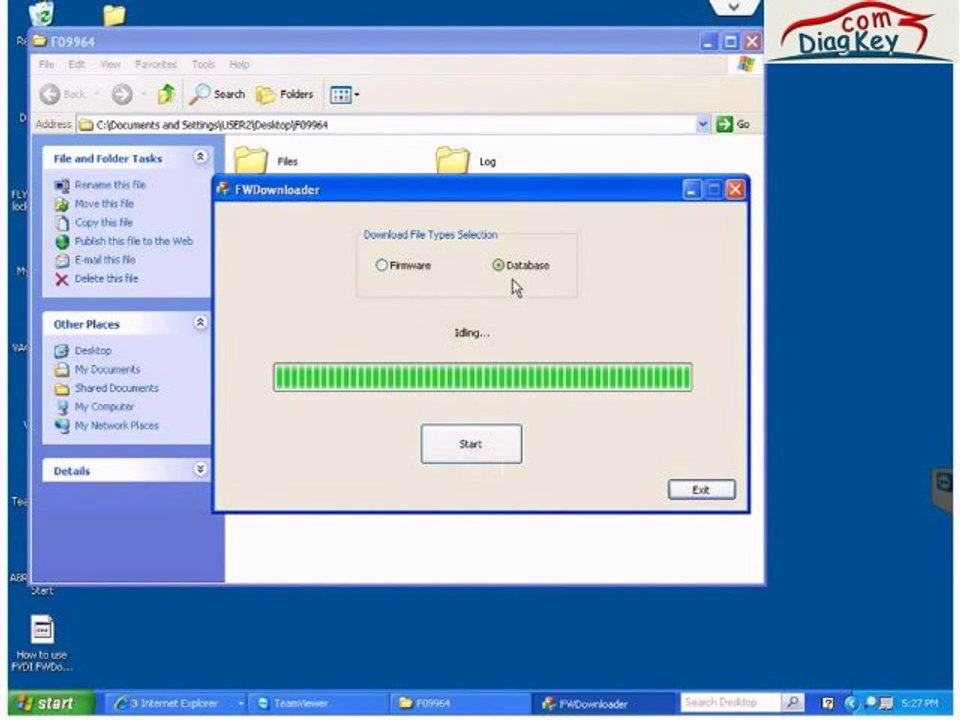Screen dimensions: 960x720
Task: Click the Back arrow in Explorer toolbar
Action: 50,94
